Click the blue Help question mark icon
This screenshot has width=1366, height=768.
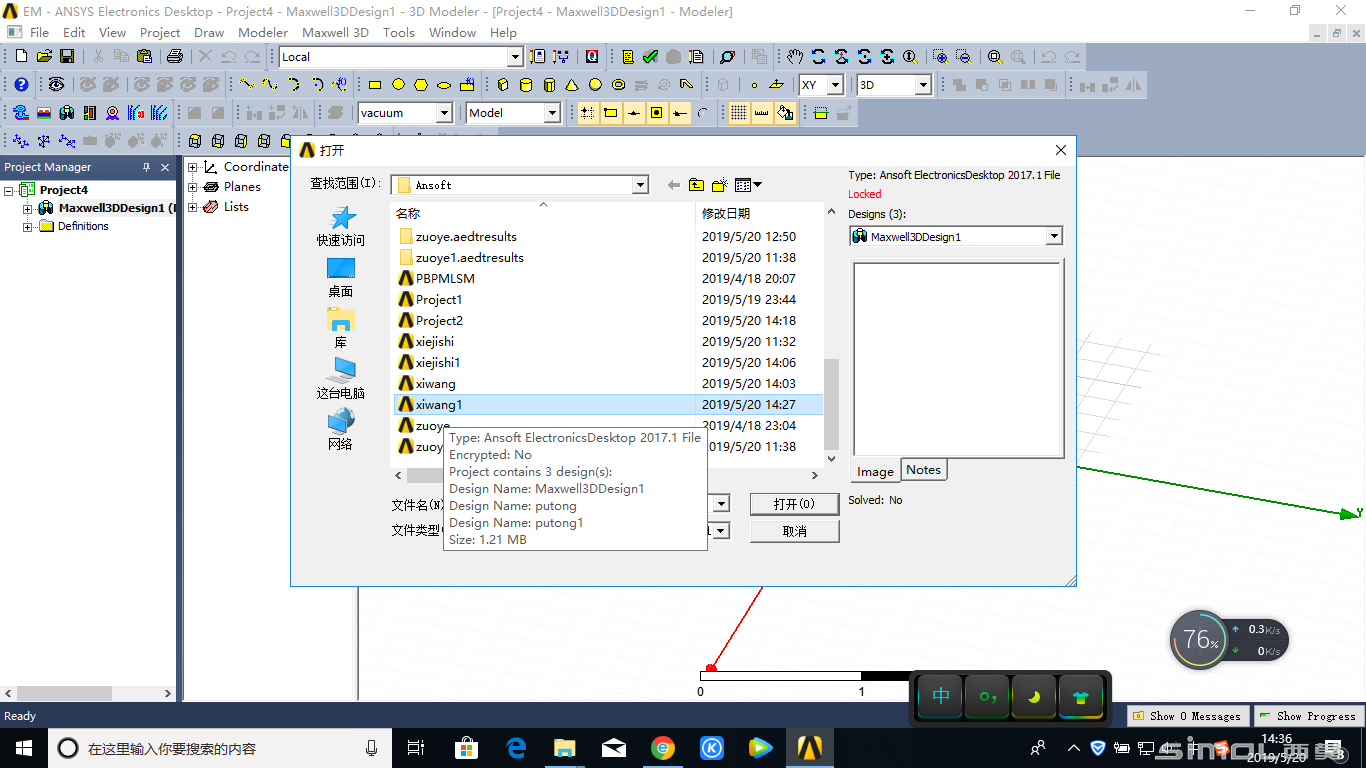click(21, 85)
